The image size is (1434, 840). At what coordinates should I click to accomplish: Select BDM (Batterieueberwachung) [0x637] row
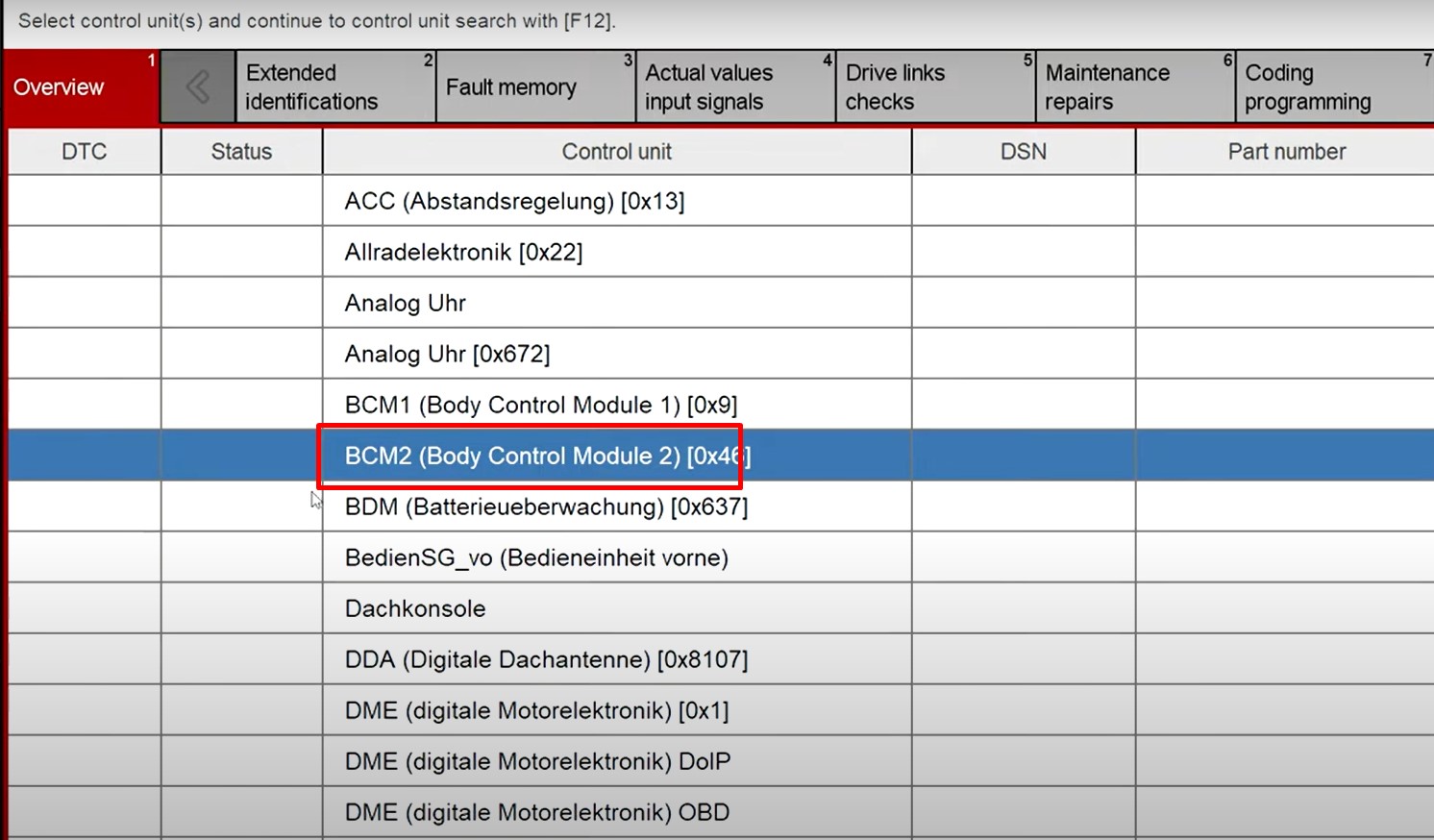tap(546, 506)
